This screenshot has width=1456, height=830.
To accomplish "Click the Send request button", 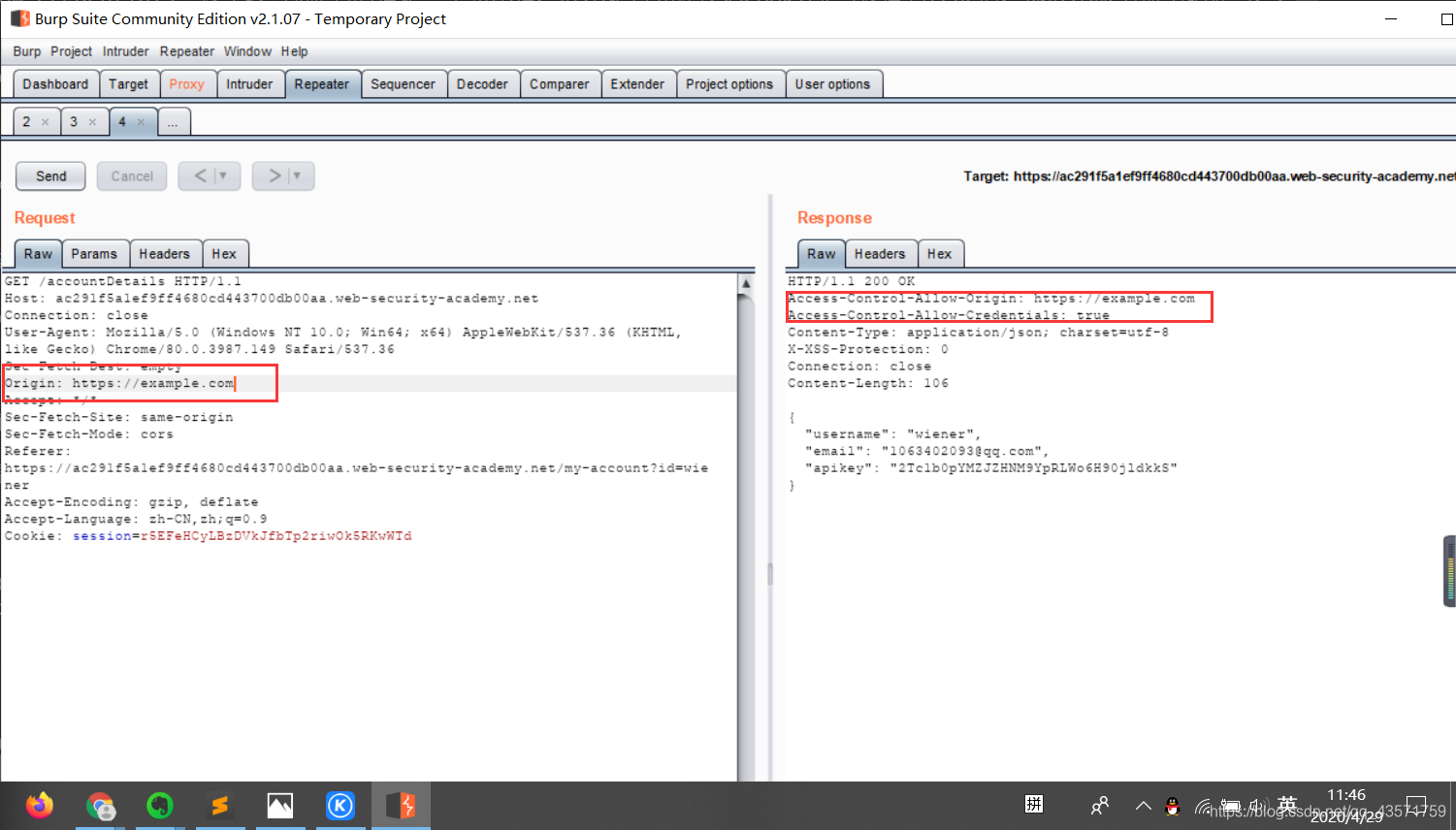I will click(50, 176).
